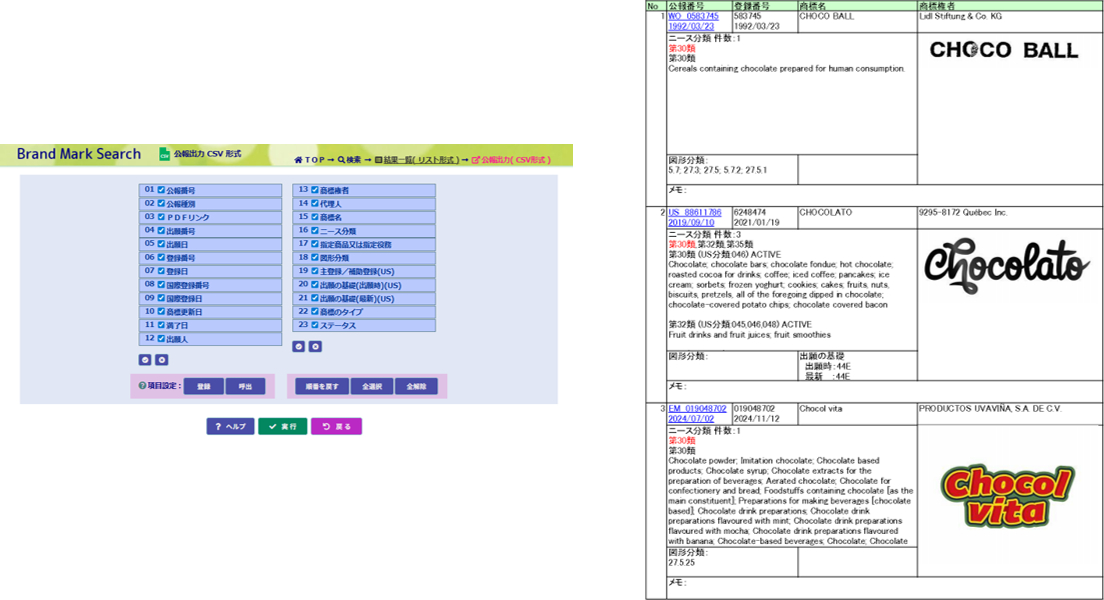The width and height of the screenshot is (1104, 600).
Task: Click the registration number '583745' cell
Action: (765, 21)
